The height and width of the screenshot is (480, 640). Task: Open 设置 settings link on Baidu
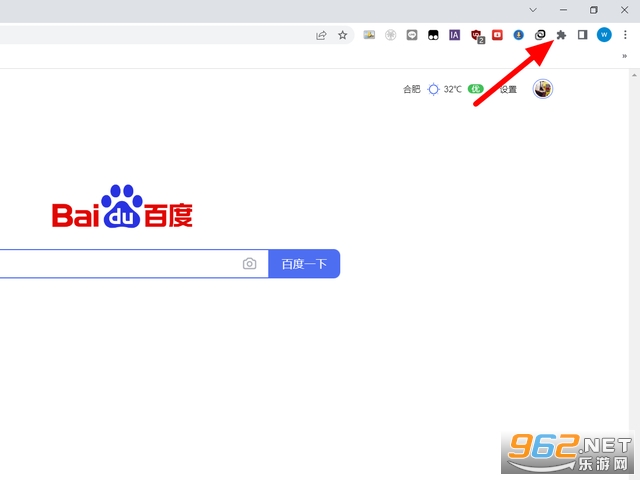coord(508,89)
